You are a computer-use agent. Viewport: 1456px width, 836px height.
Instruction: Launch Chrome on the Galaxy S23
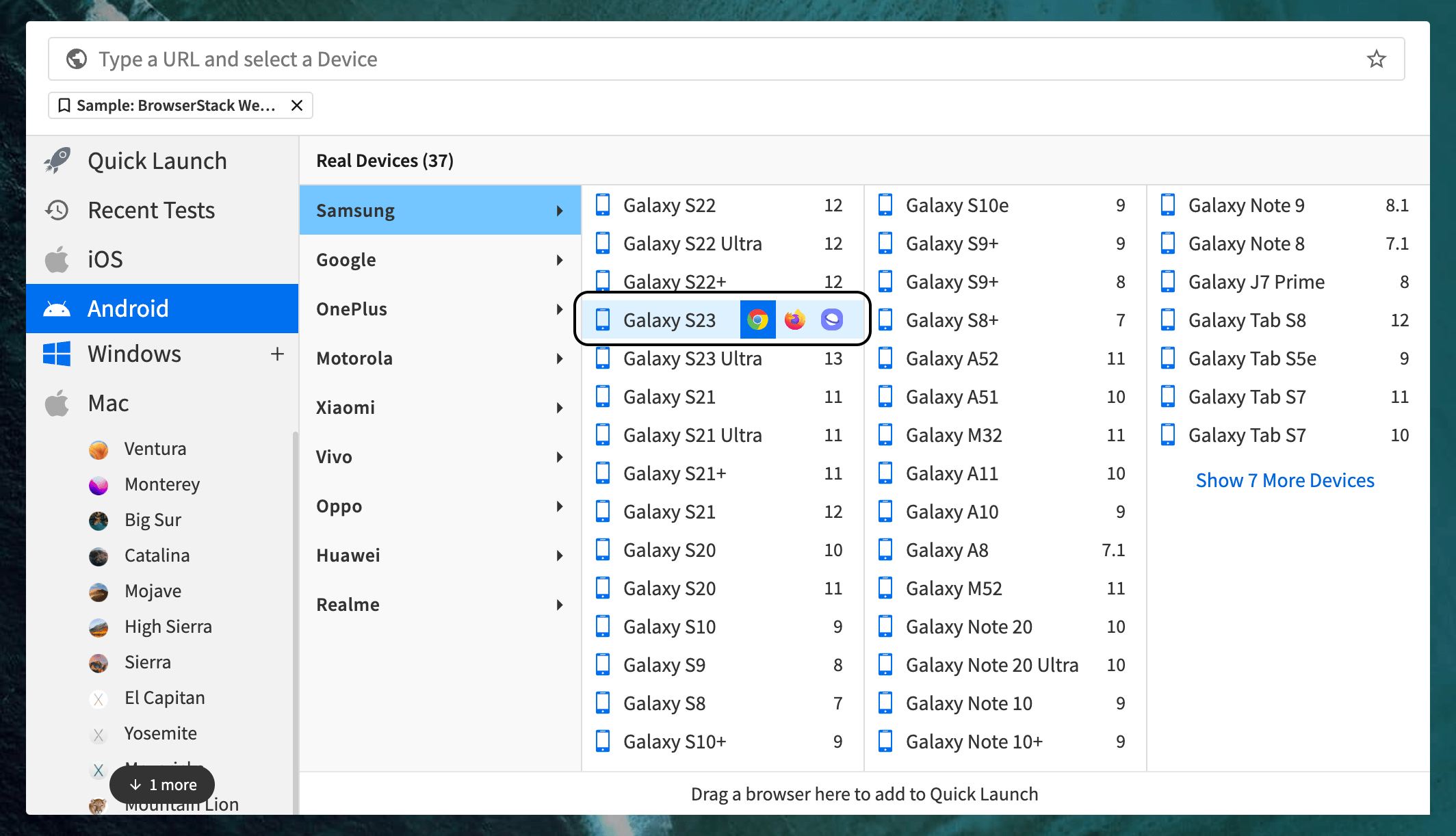pos(757,319)
